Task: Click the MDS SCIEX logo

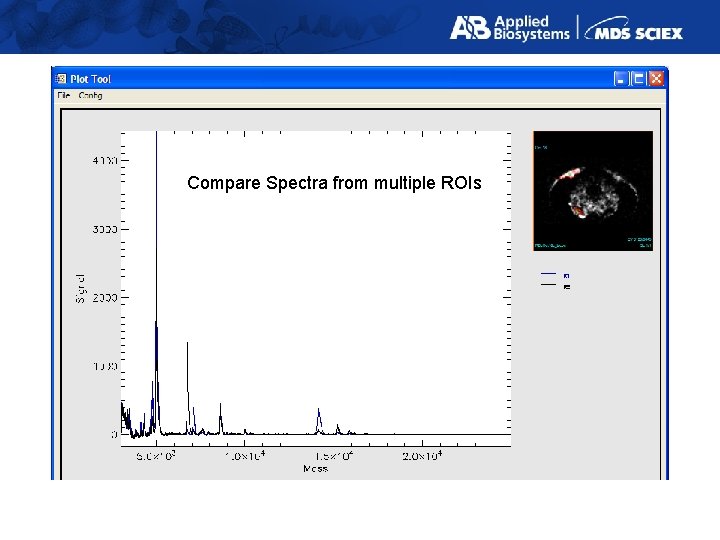Action: (634, 28)
